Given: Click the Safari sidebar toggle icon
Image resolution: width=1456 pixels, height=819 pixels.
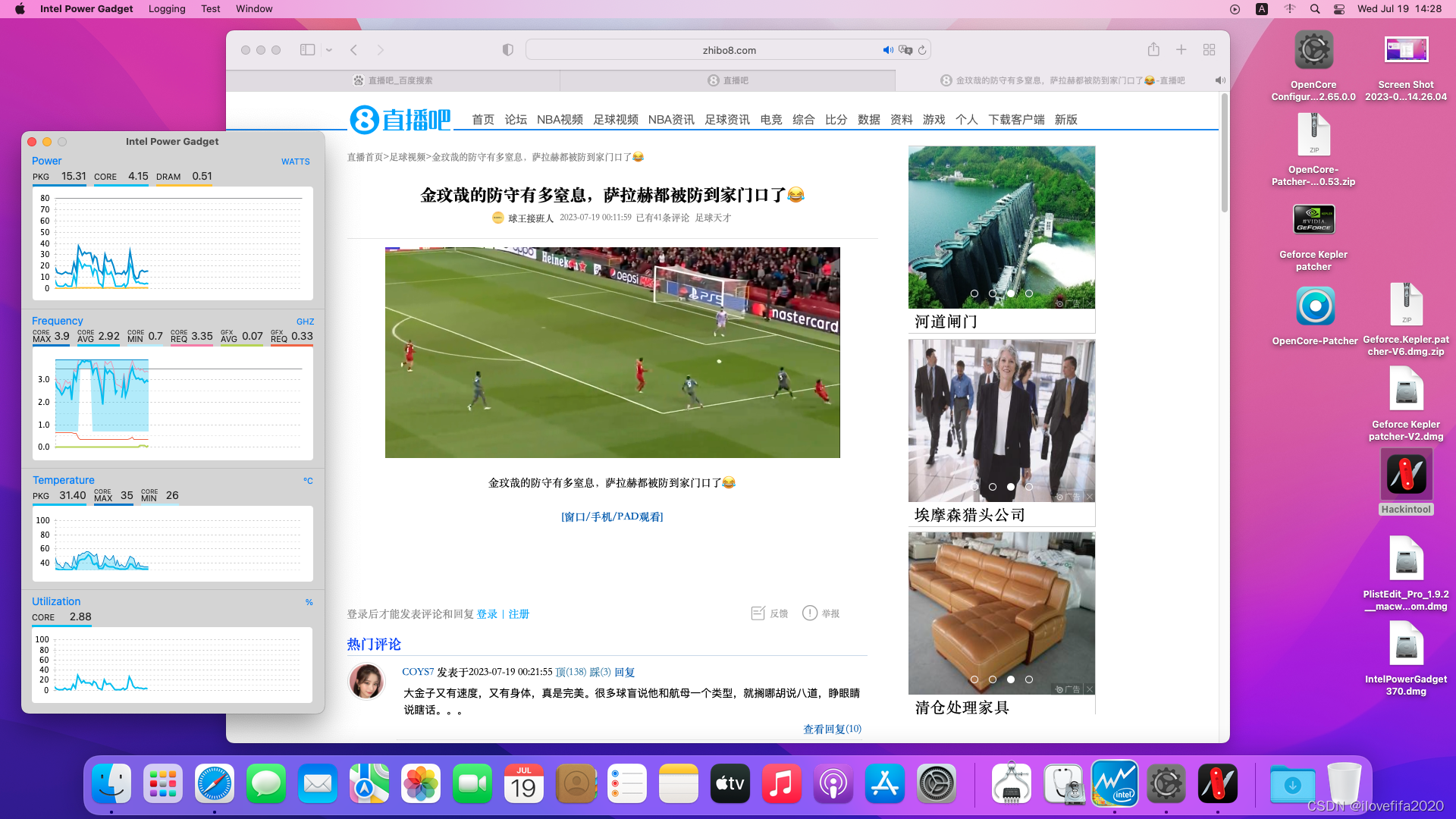Looking at the screenshot, I should coord(307,50).
